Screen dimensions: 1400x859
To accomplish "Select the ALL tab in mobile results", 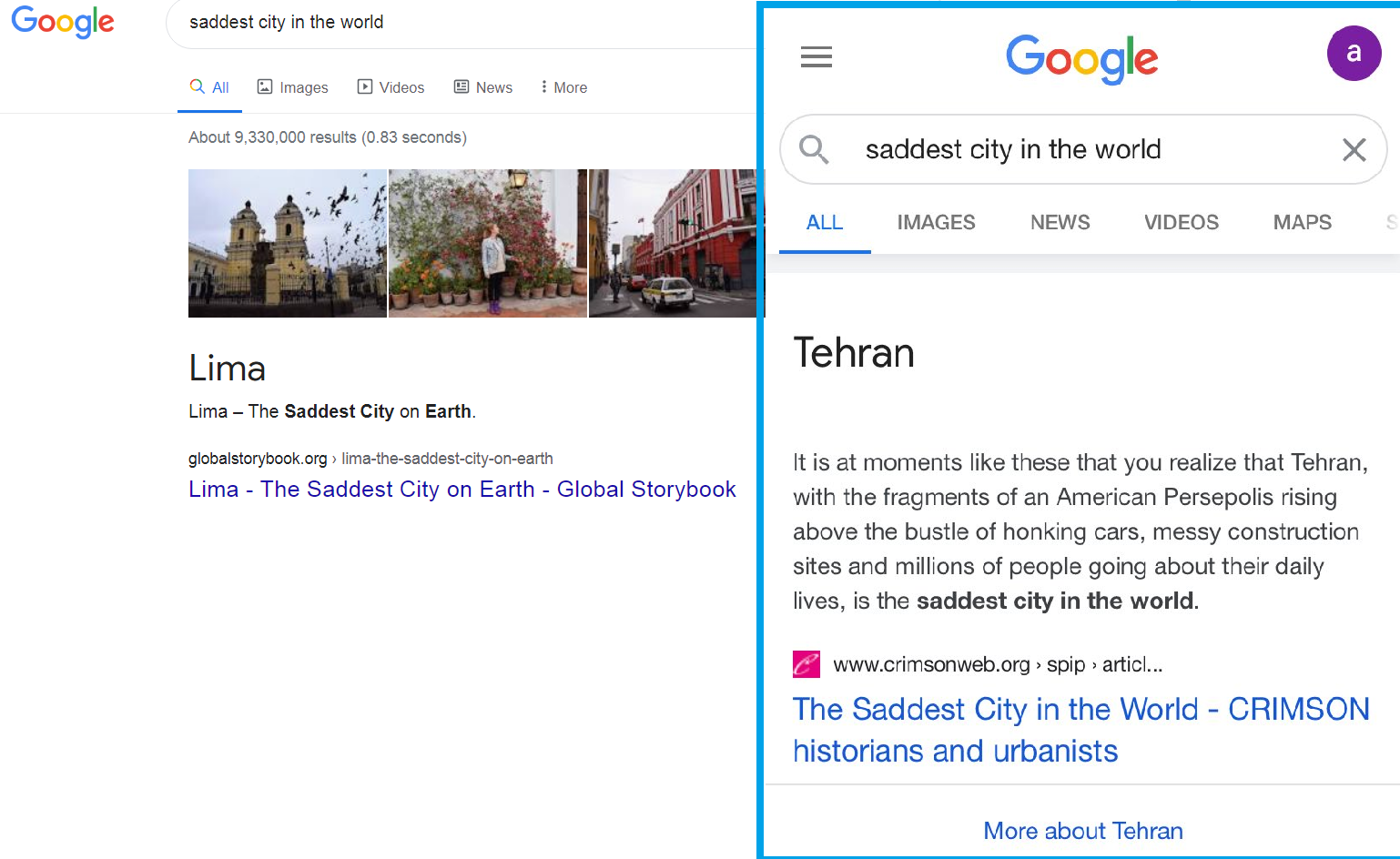I will (x=825, y=222).
